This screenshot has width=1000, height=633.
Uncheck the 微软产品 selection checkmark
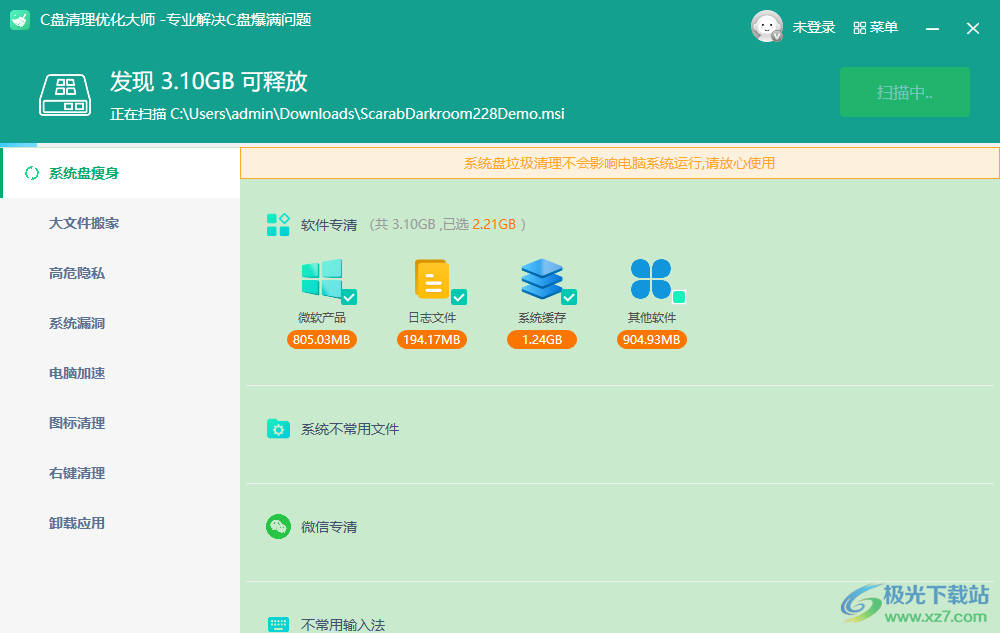[x=351, y=296]
